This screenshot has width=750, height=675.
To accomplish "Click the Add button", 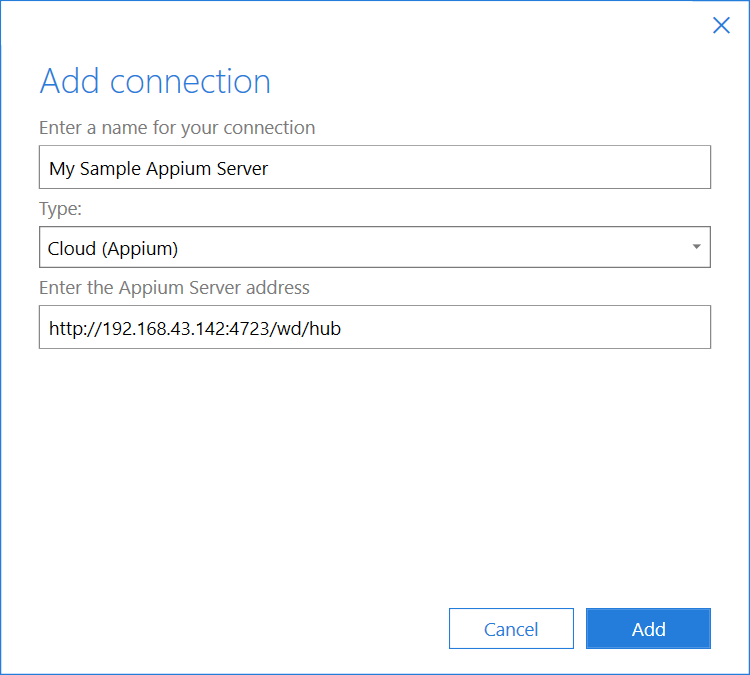I will pos(648,629).
